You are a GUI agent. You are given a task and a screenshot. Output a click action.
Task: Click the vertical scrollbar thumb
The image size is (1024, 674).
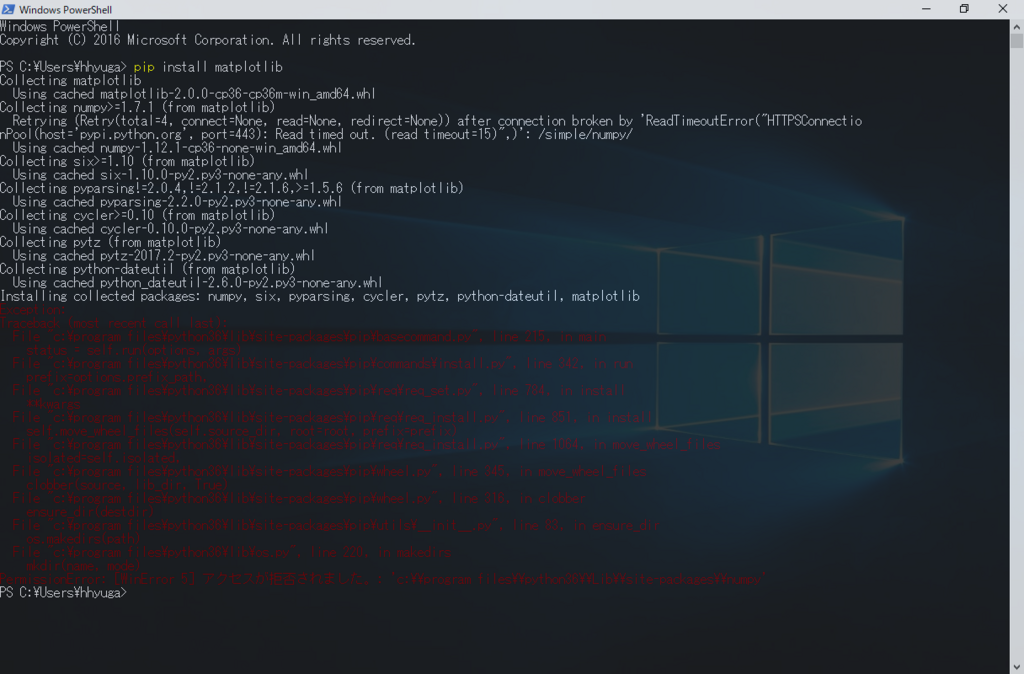click(x=1017, y=41)
